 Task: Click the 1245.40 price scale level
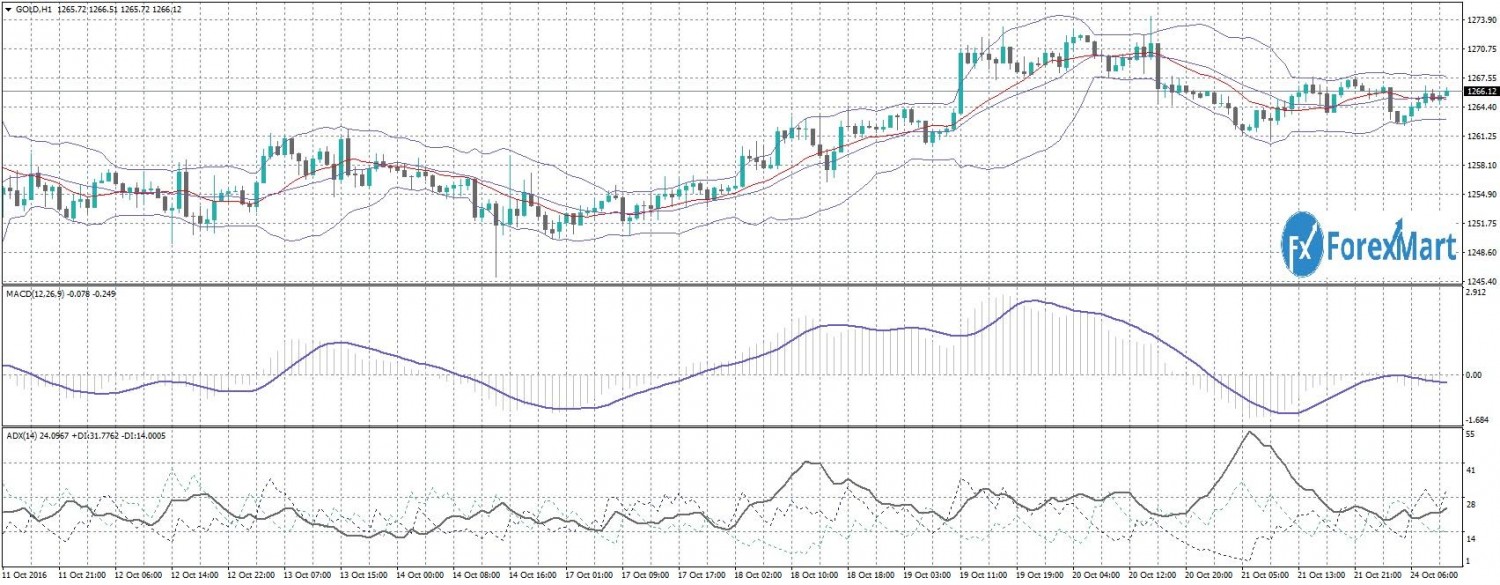coord(1480,280)
